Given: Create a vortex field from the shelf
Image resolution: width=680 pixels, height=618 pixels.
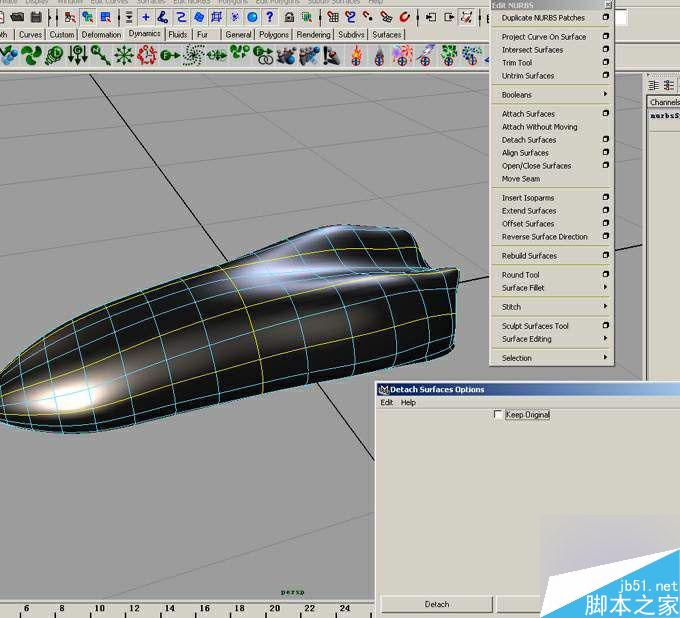Looking at the screenshot, I should pyautogui.click(x=193, y=56).
